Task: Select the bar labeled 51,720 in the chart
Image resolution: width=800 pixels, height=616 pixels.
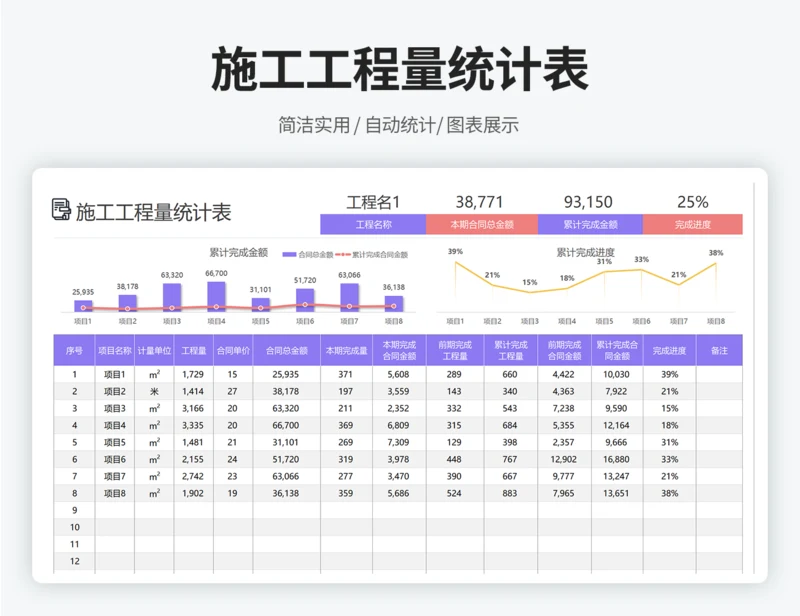Action: [305, 300]
